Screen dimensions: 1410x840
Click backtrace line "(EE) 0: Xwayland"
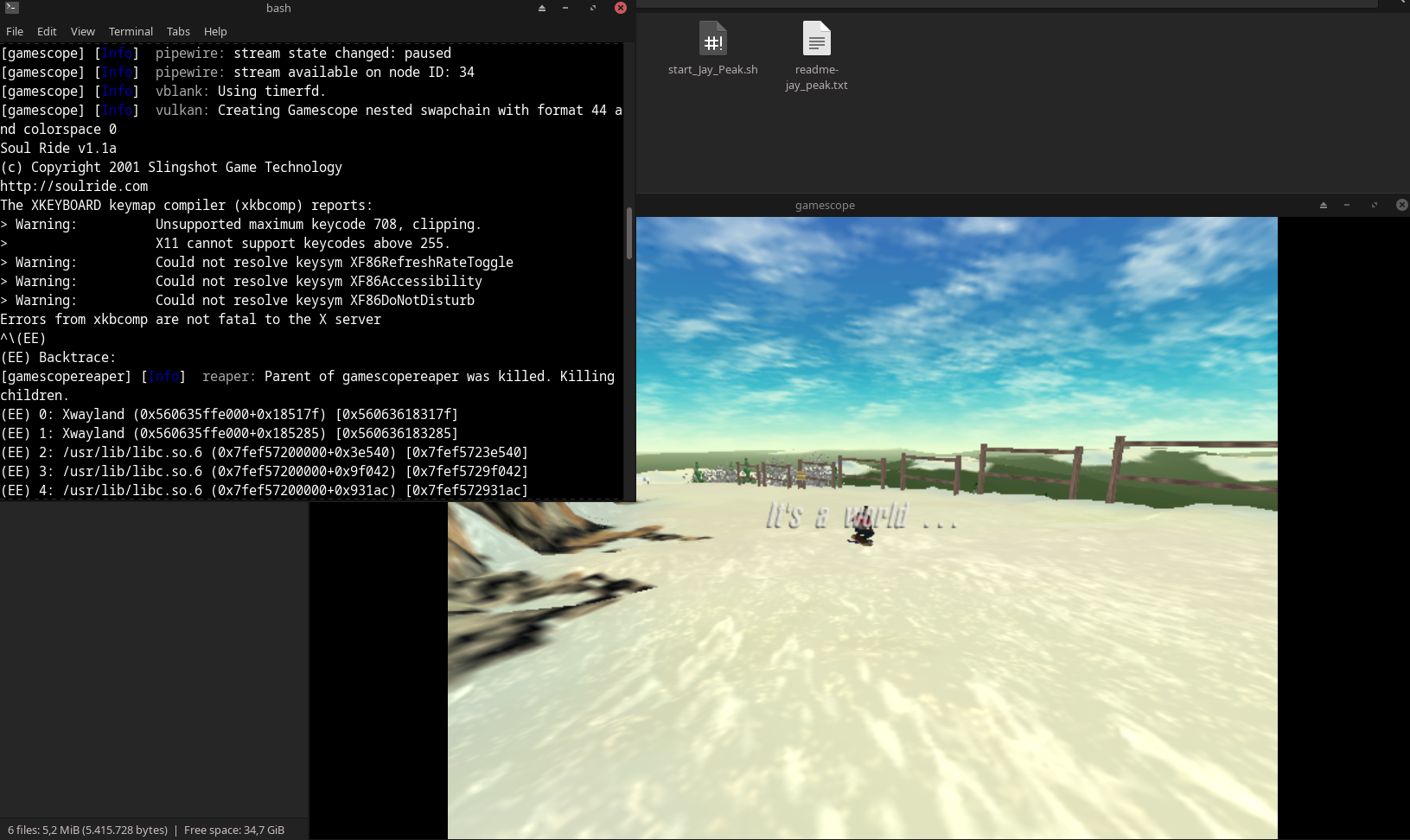point(229,414)
